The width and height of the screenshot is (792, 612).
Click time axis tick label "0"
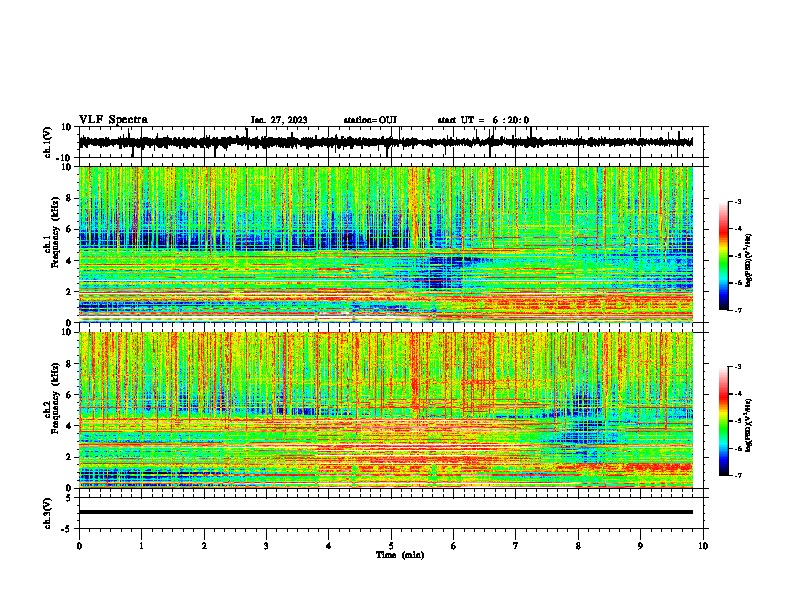click(79, 546)
